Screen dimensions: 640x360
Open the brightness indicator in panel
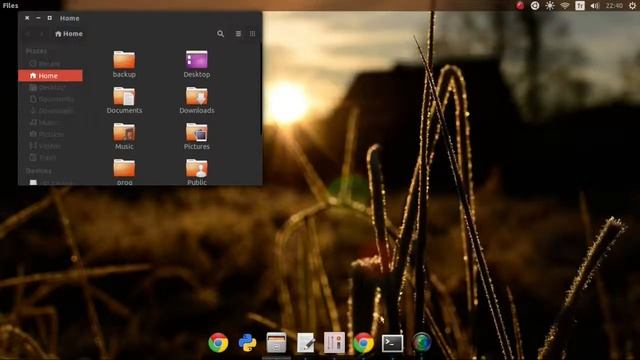pos(550,5)
